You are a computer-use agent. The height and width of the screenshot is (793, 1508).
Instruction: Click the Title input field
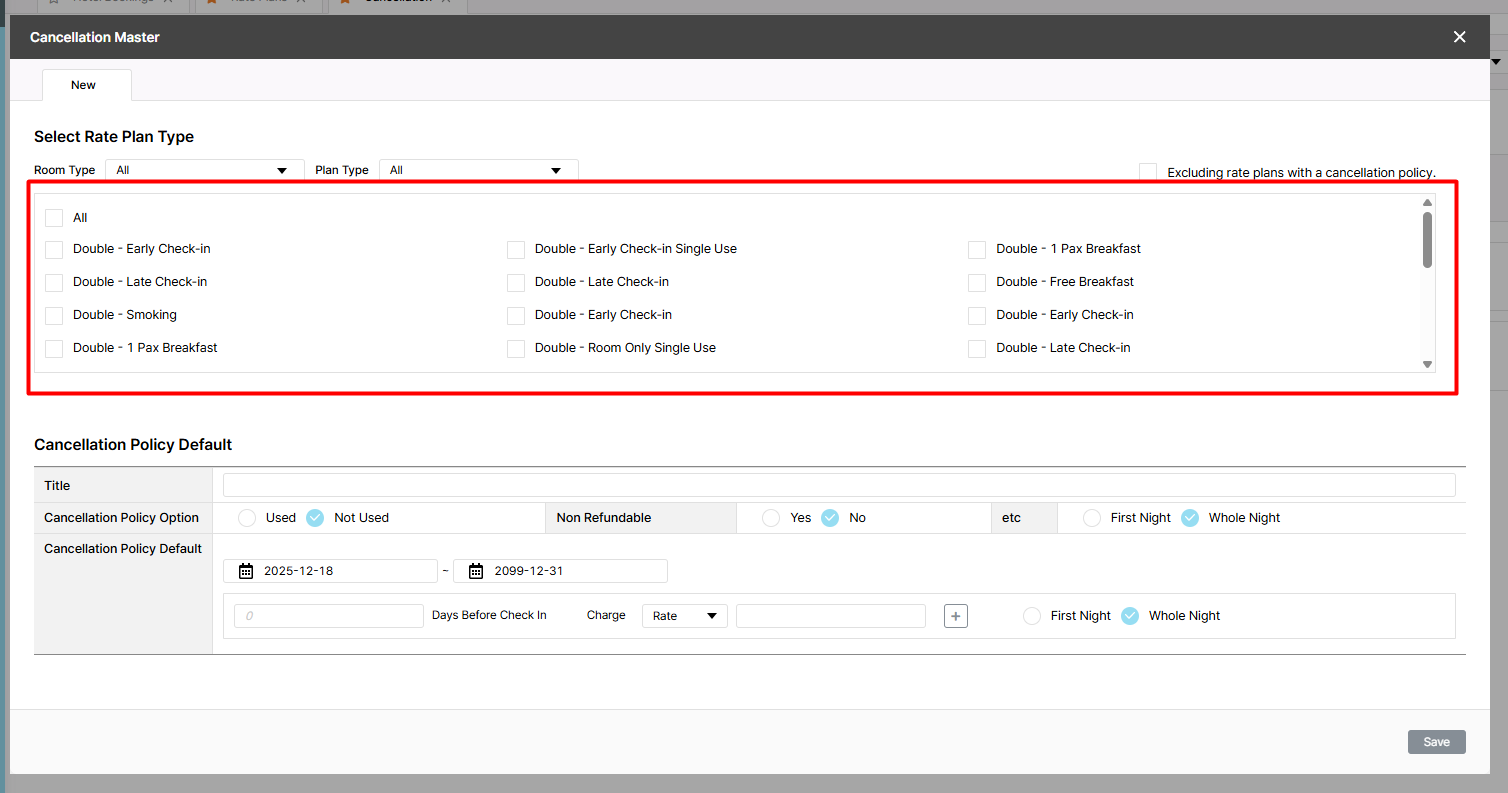[x=838, y=485]
